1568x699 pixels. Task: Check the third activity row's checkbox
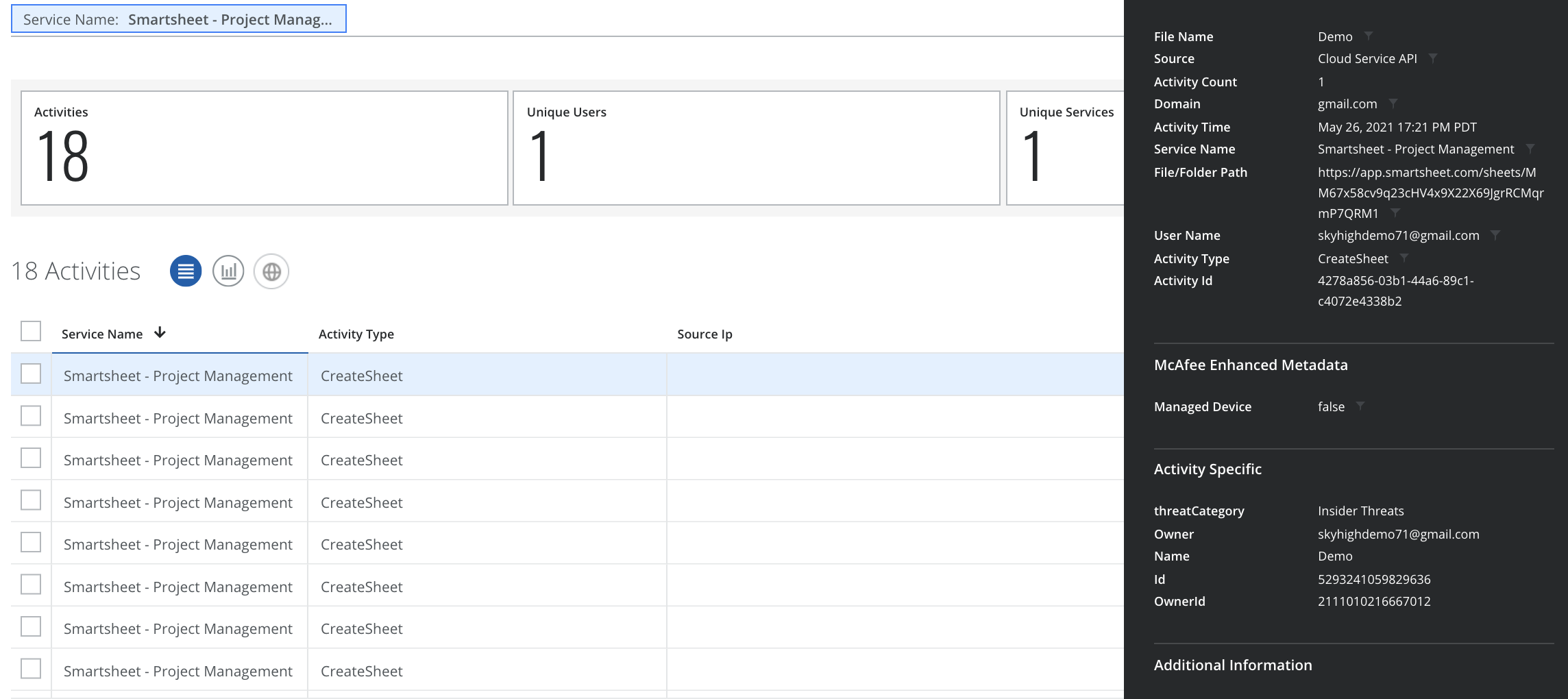31,458
